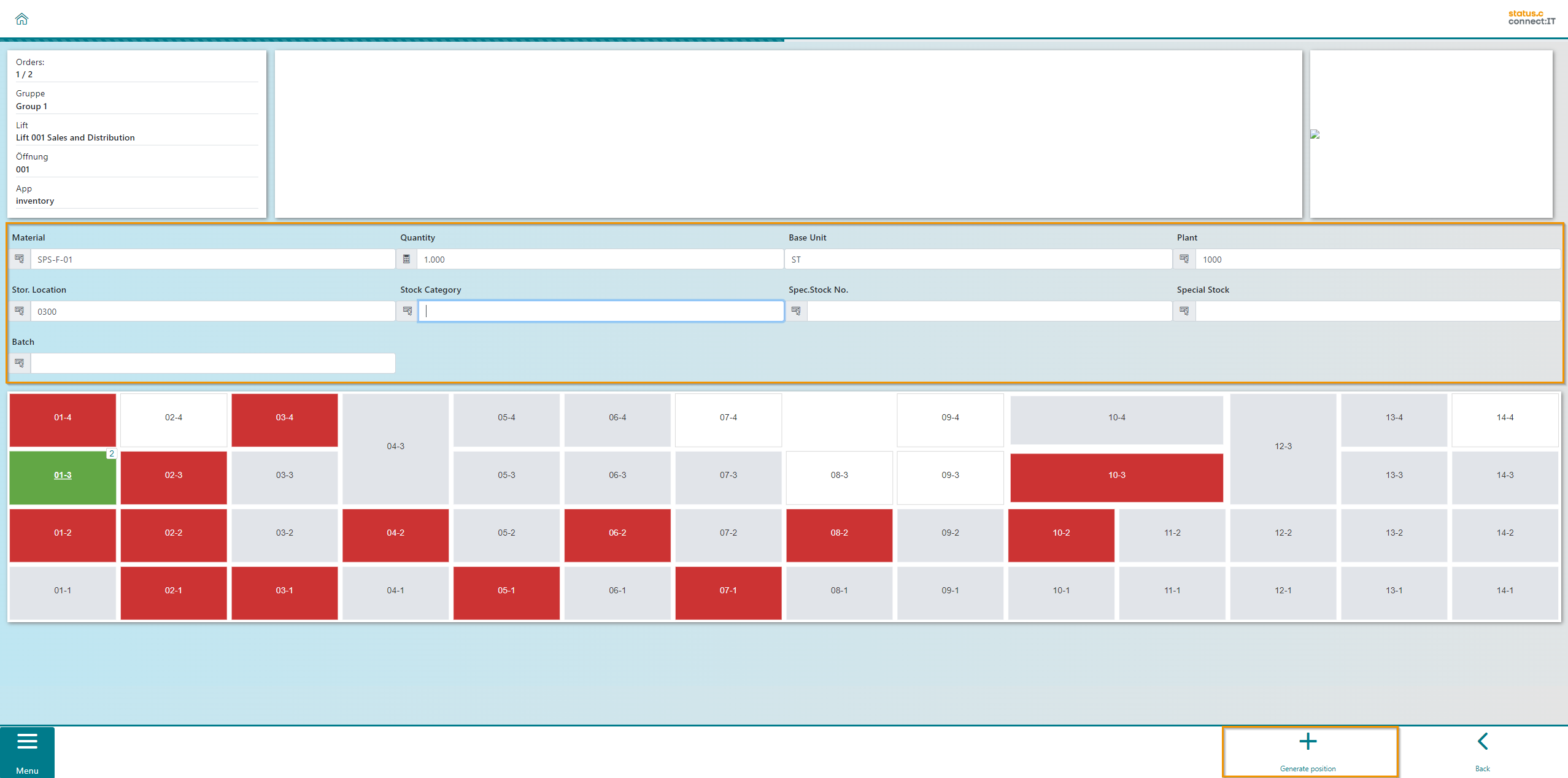Open the Plant value help icon
Image resolution: width=1568 pixels, height=778 pixels.
pos(1184,259)
